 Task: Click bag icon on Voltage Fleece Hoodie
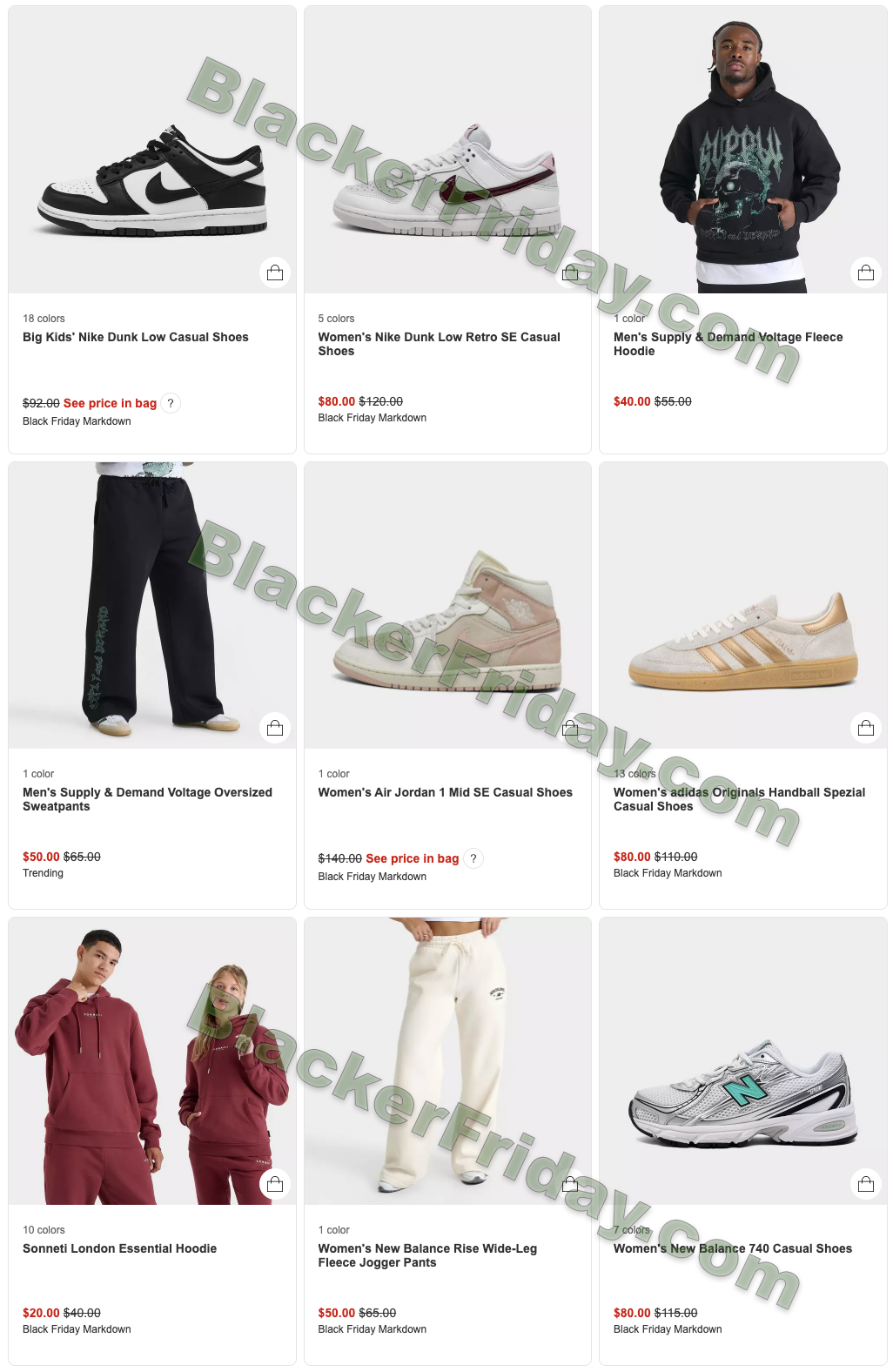[x=866, y=272]
